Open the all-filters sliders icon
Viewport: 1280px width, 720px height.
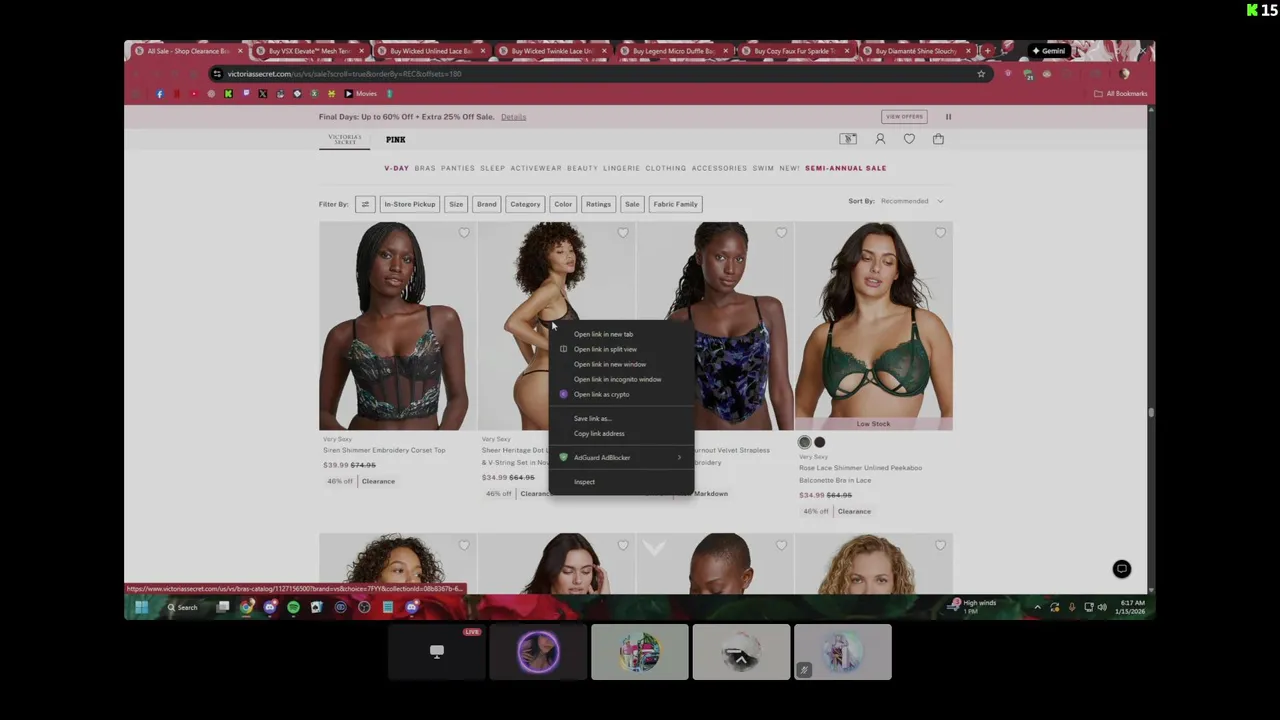[365, 204]
